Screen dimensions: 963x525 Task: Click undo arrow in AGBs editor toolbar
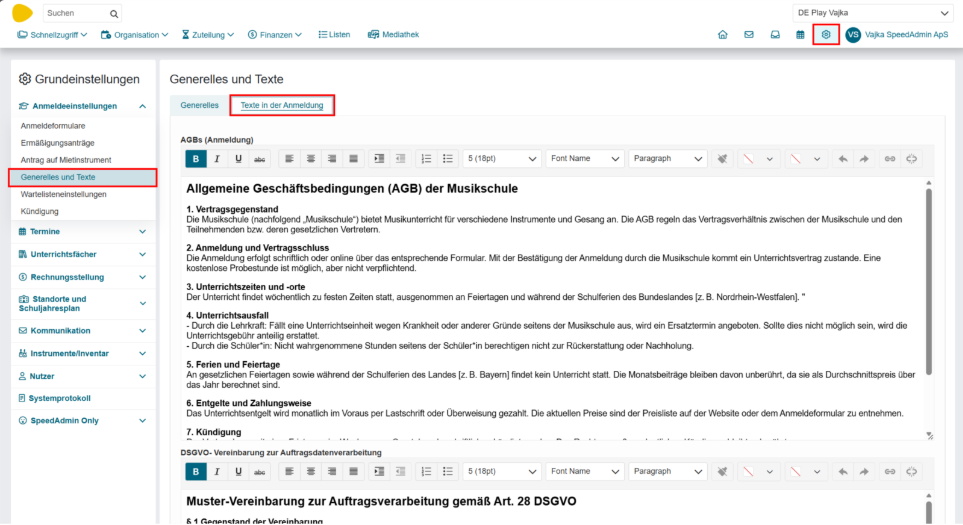click(x=842, y=159)
